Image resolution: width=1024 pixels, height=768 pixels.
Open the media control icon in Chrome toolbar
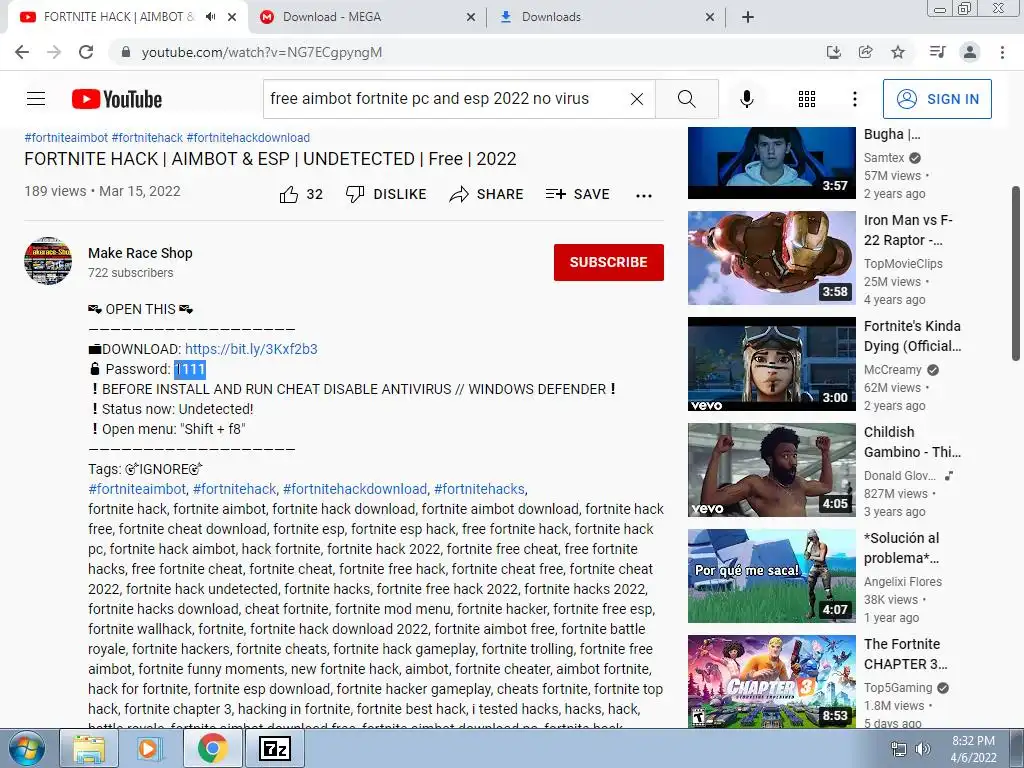pyautogui.click(x=937, y=52)
